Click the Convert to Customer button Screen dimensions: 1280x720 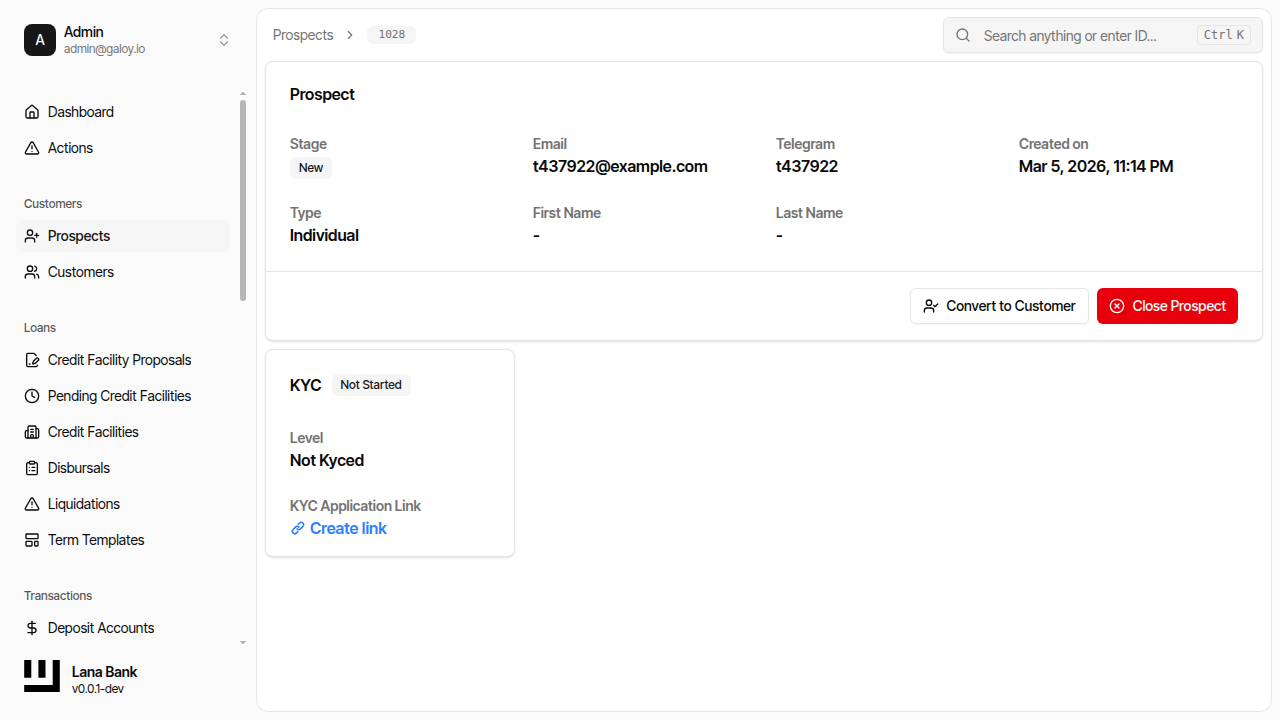pos(999,305)
